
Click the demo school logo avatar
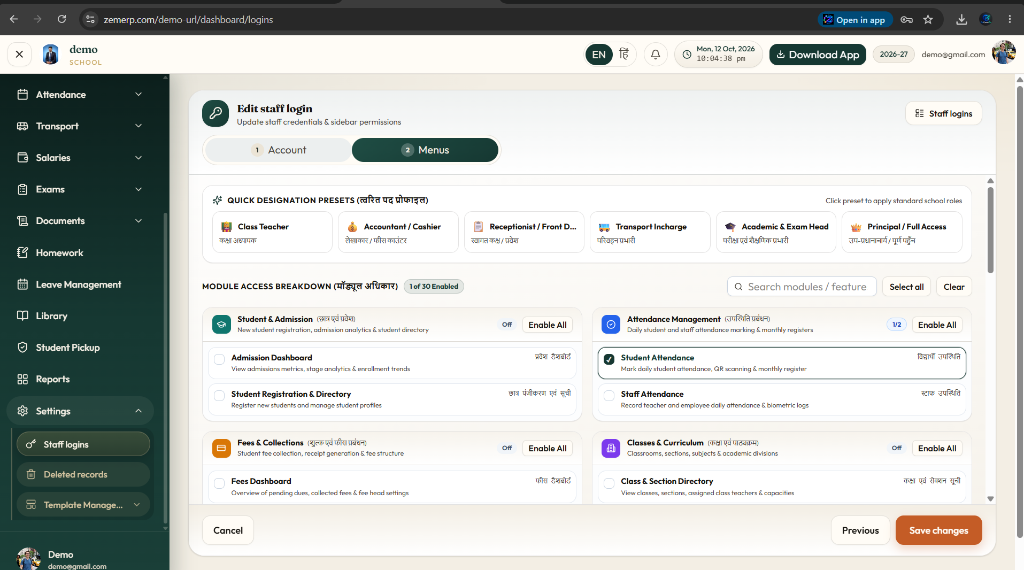(50, 54)
